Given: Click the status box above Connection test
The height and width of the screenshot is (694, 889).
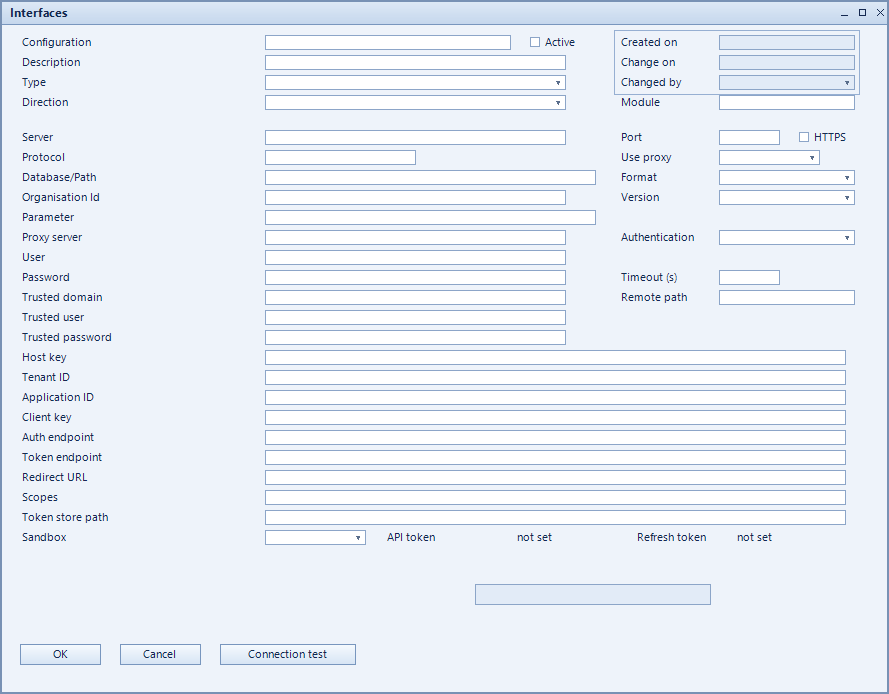Looking at the screenshot, I should (592, 595).
